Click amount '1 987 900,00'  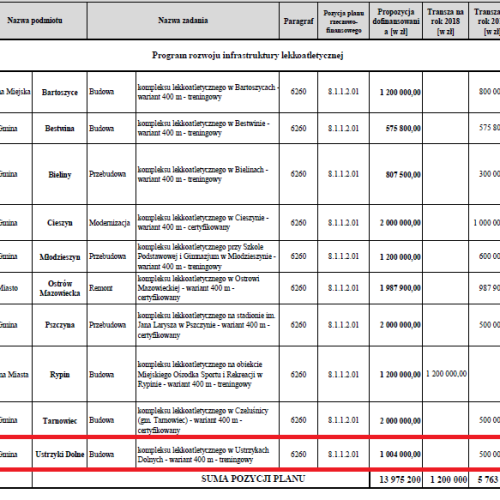click(400, 288)
